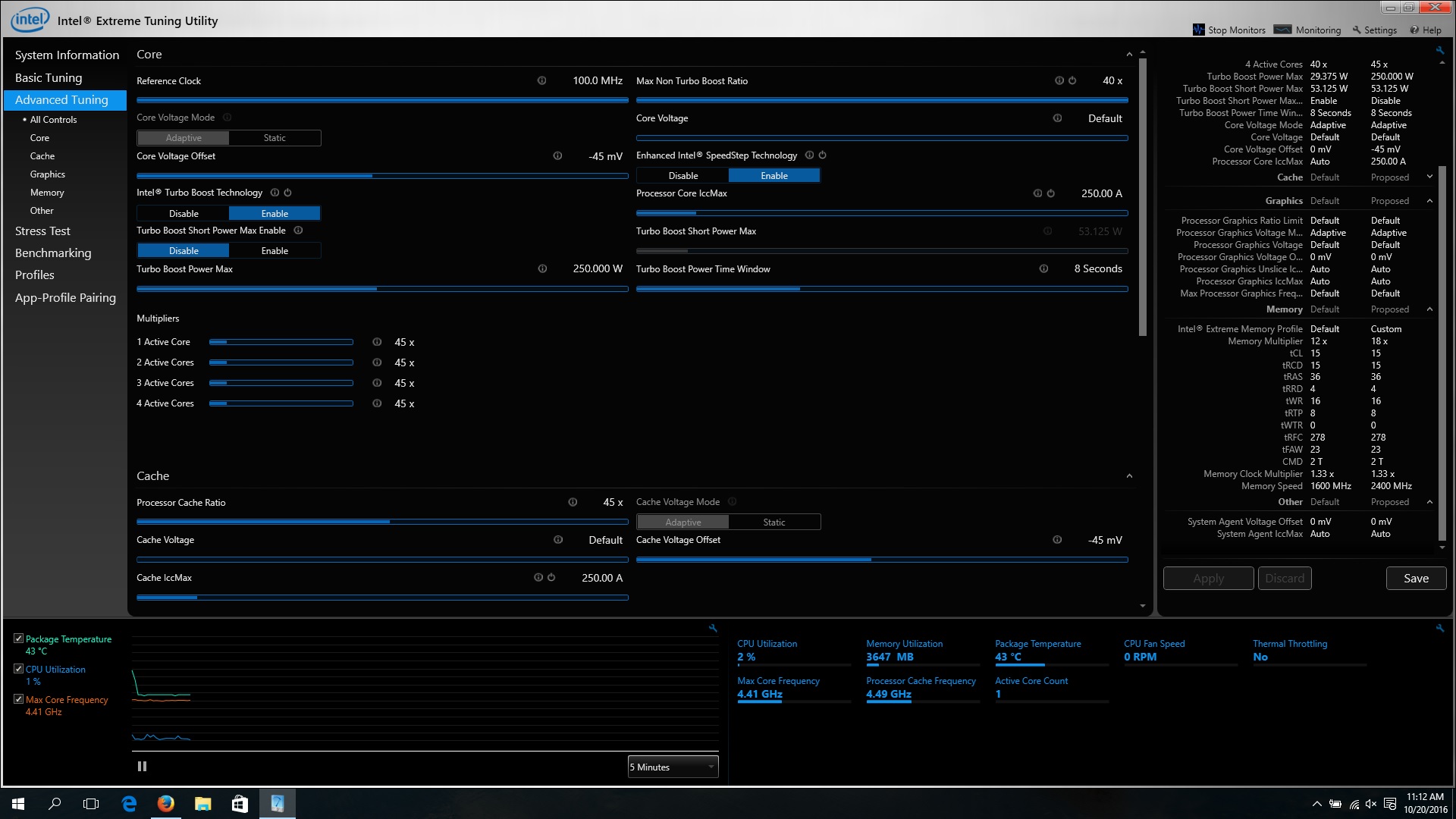Click reset icon for Cache IccMax
Viewport: 1456px width, 819px height.
[x=551, y=577]
